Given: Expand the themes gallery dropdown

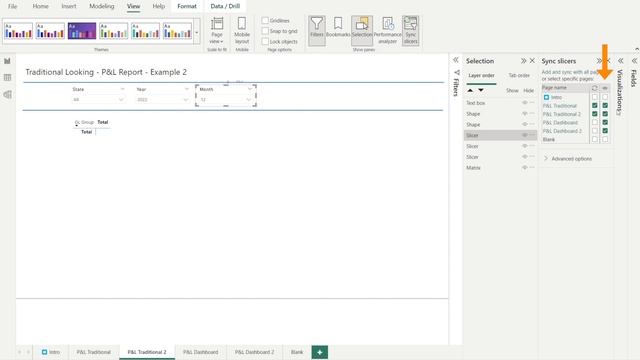Looking at the screenshot, I should (197, 32).
